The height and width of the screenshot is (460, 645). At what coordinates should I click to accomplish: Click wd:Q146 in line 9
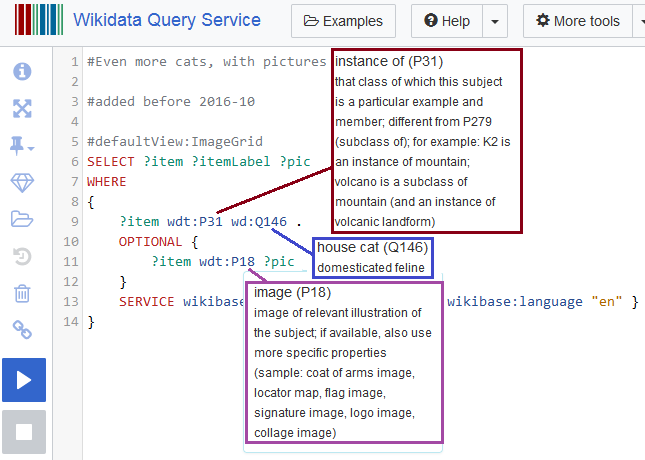259,221
